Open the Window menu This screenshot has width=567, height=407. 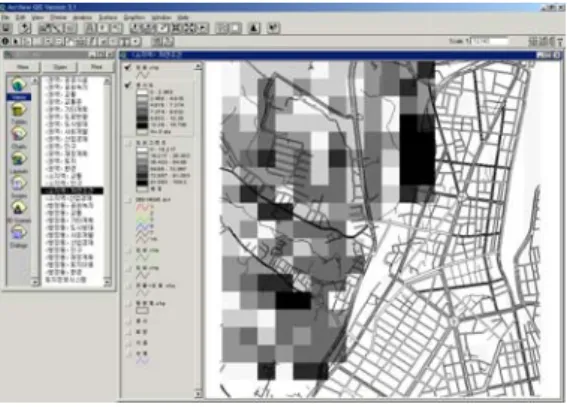161,17
